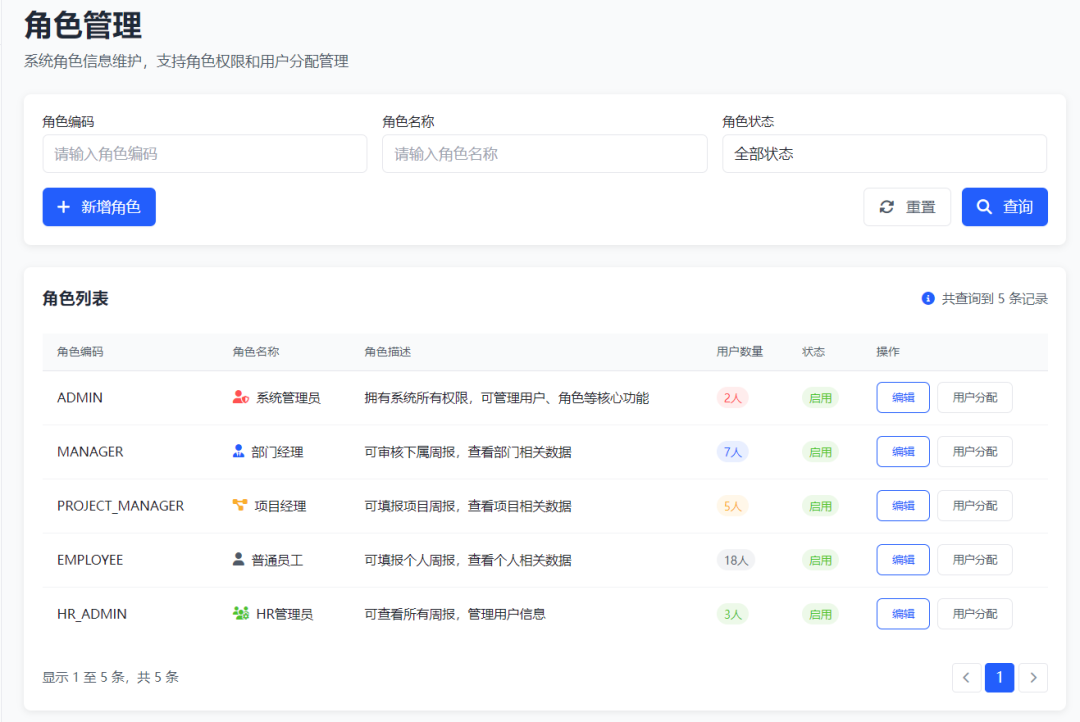The width and height of the screenshot is (1080, 722).
Task: Open 用户分配 for EMPLOYEE role
Action: coord(975,559)
